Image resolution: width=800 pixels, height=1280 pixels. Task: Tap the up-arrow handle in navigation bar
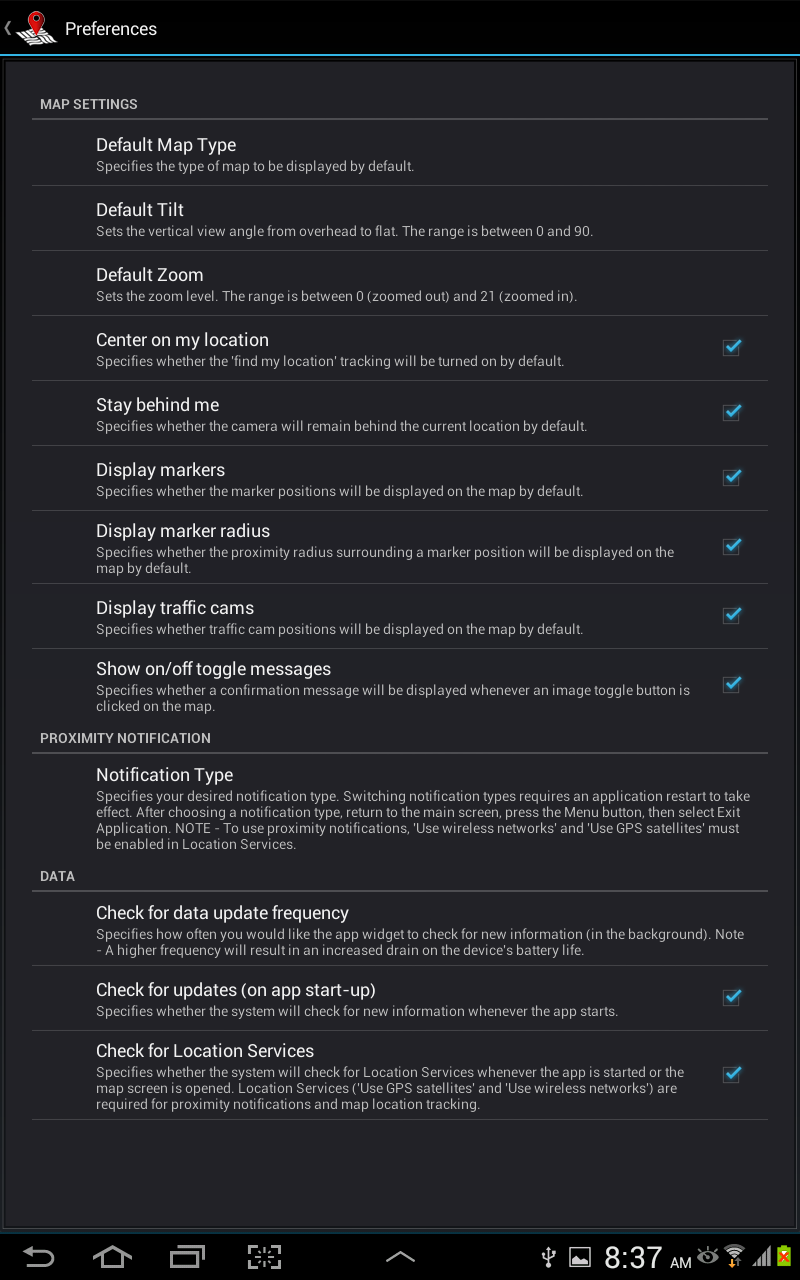pos(400,1257)
